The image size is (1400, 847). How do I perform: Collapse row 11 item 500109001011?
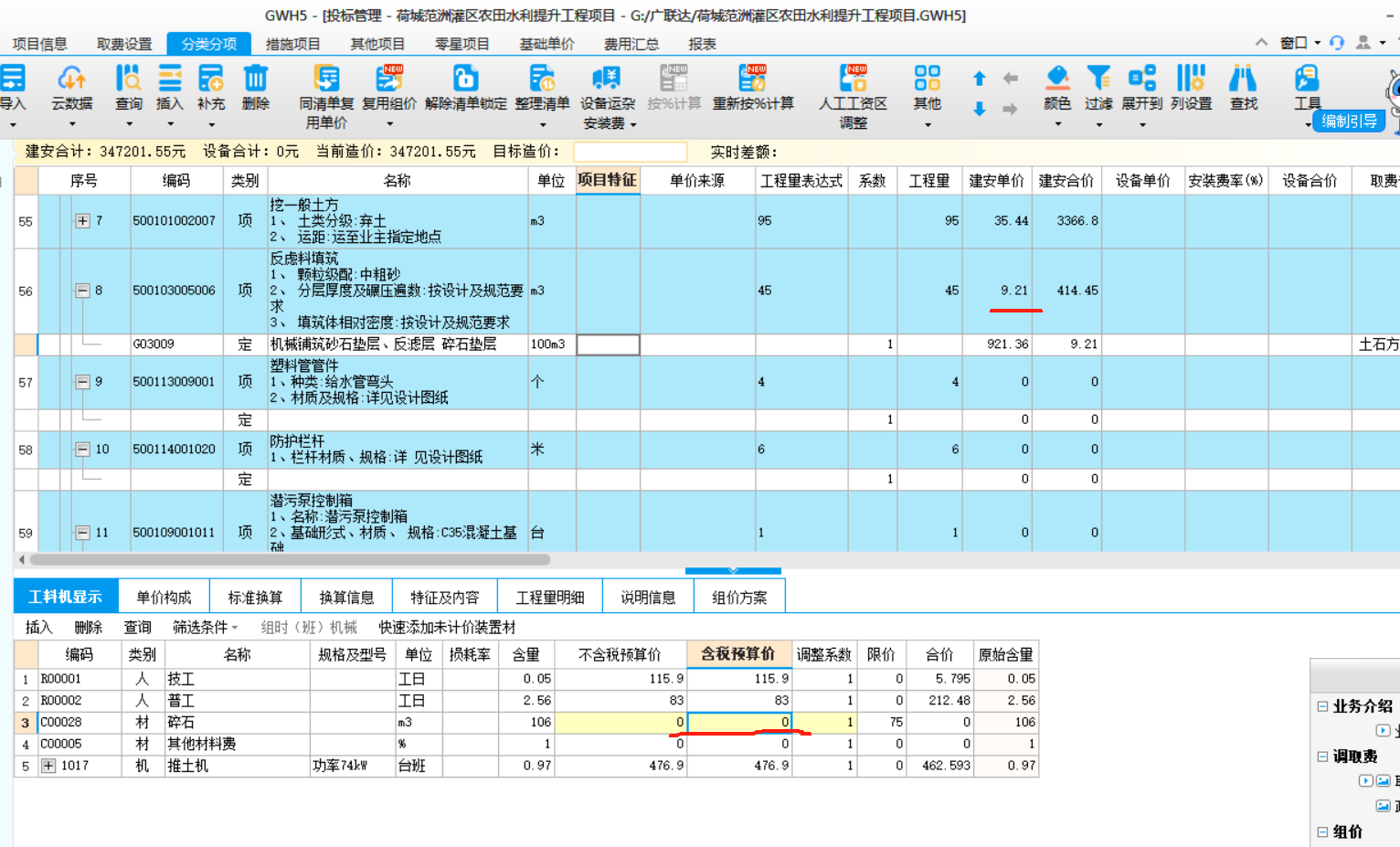click(x=82, y=533)
